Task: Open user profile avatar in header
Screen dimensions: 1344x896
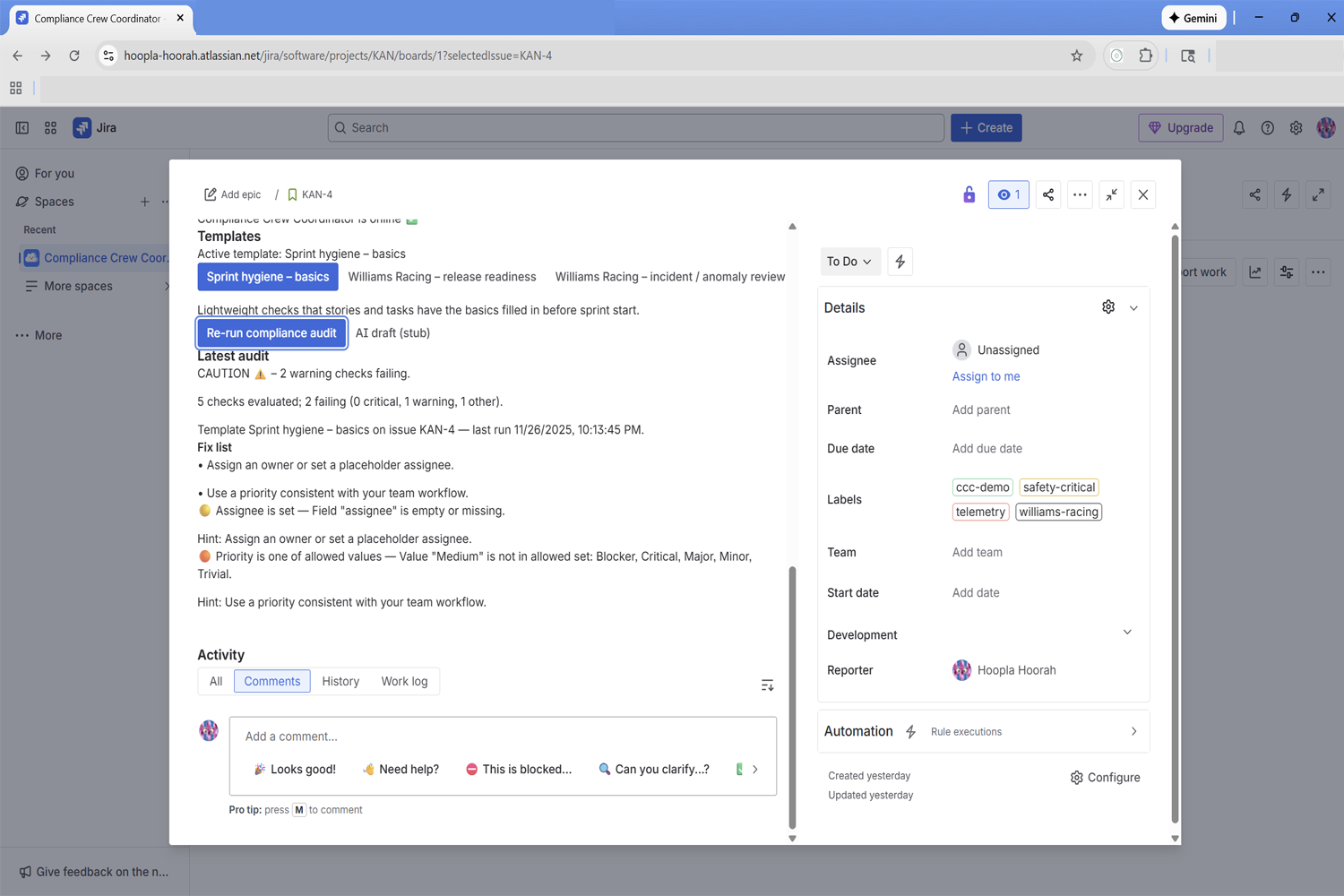Action: 1326,127
